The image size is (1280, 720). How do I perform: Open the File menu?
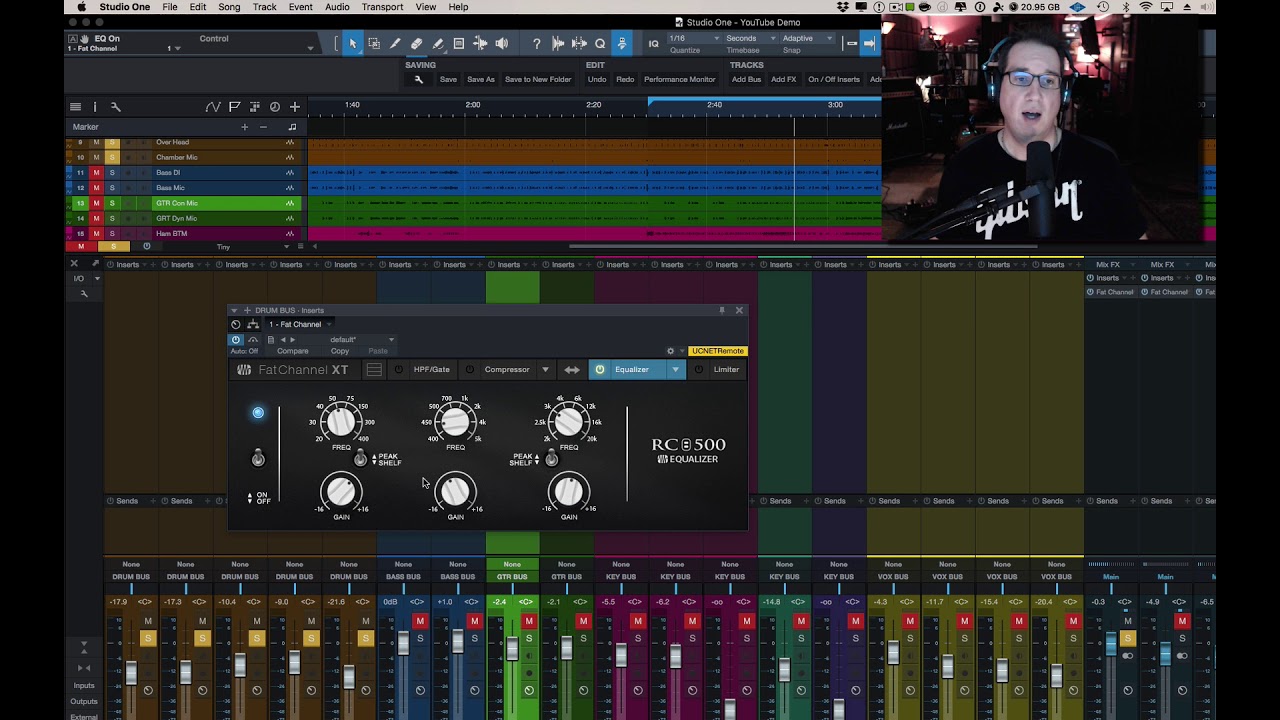pos(170,7)
